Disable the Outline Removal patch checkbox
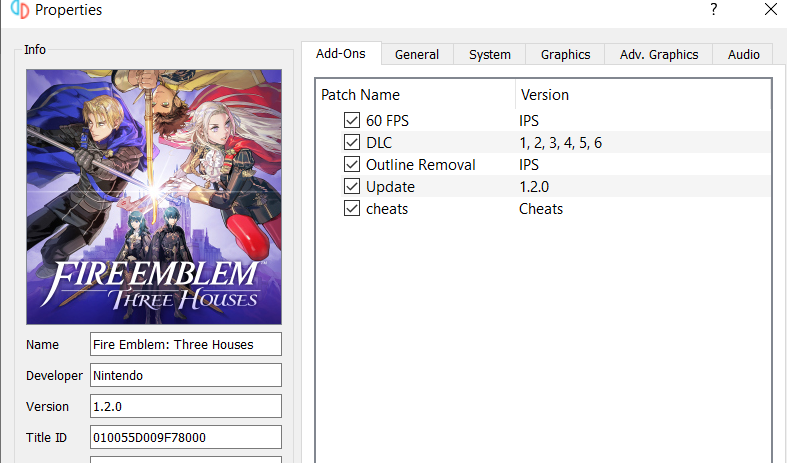 (352, 164)
